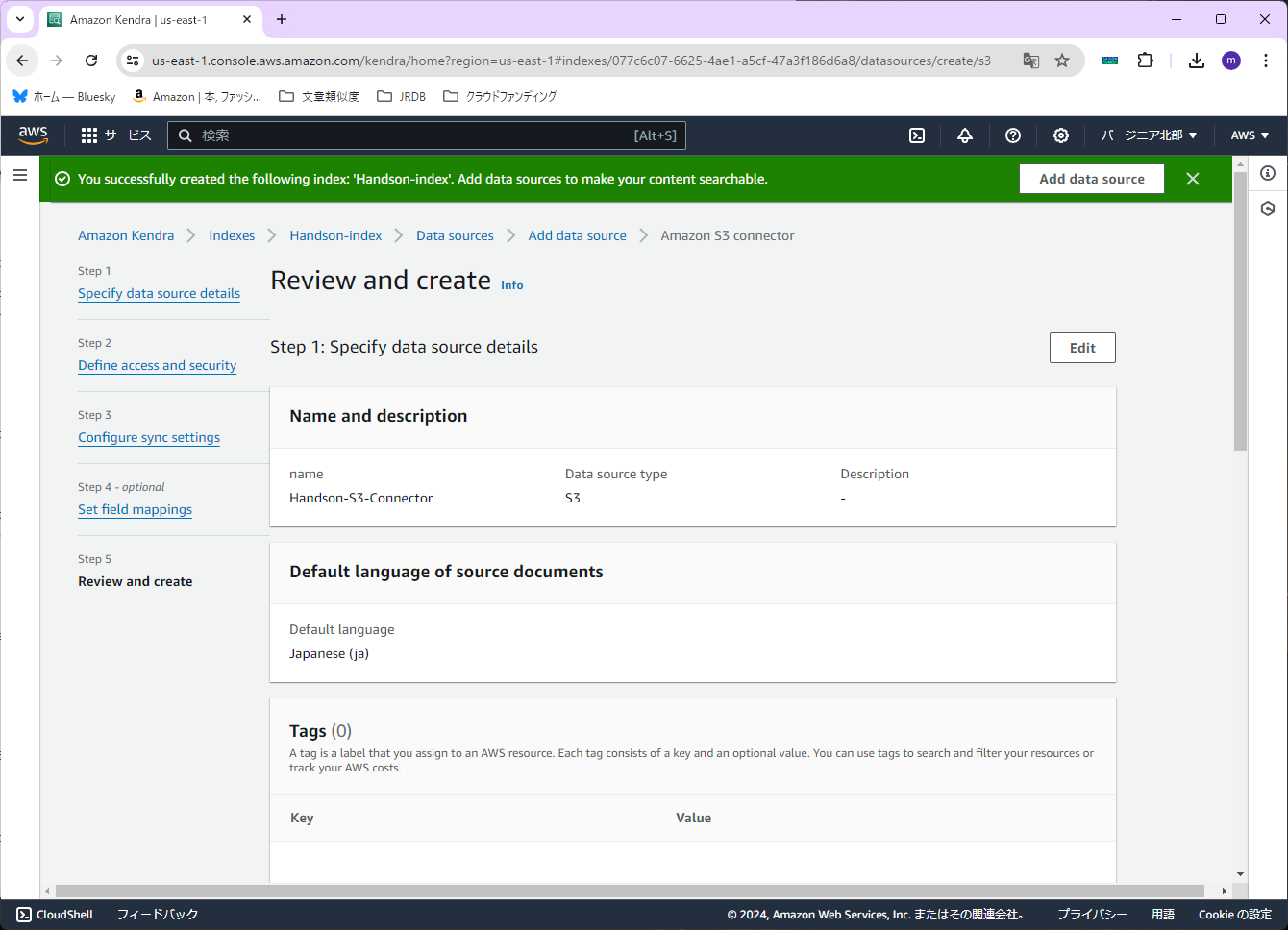Go to Amazon Kendra breadcrumb
Viewport: 1288px width, 930px height.
pyautogui.click(x=126, y=235)
